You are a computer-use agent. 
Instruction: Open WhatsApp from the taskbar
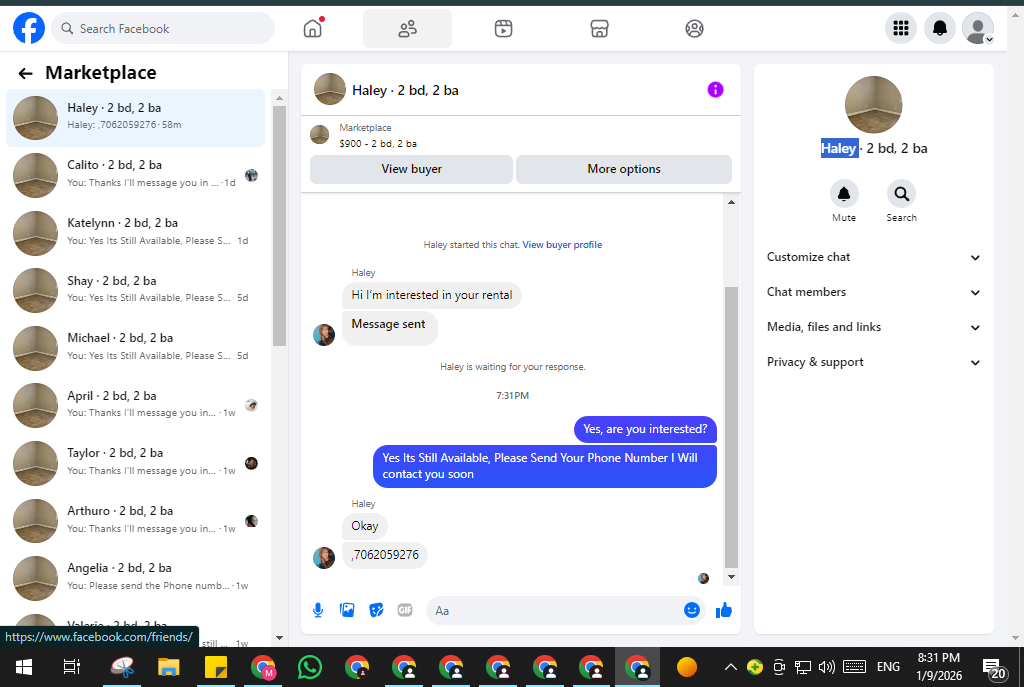pos(310,667)
